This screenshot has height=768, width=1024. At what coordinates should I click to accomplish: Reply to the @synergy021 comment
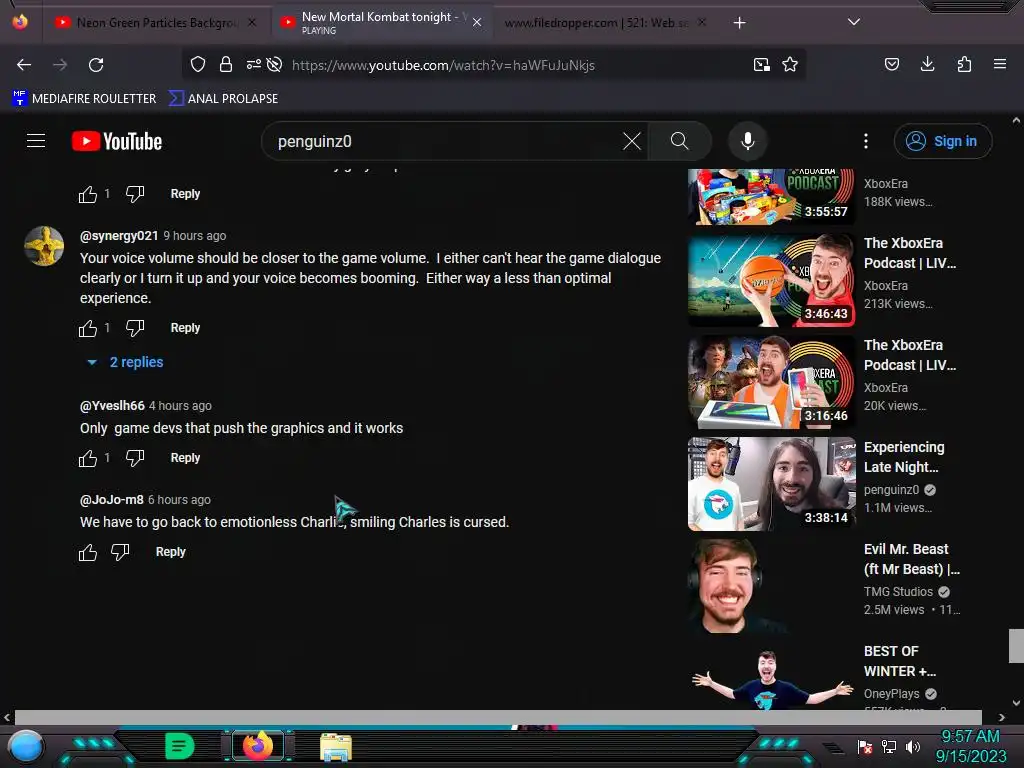(x=185, y=328)
